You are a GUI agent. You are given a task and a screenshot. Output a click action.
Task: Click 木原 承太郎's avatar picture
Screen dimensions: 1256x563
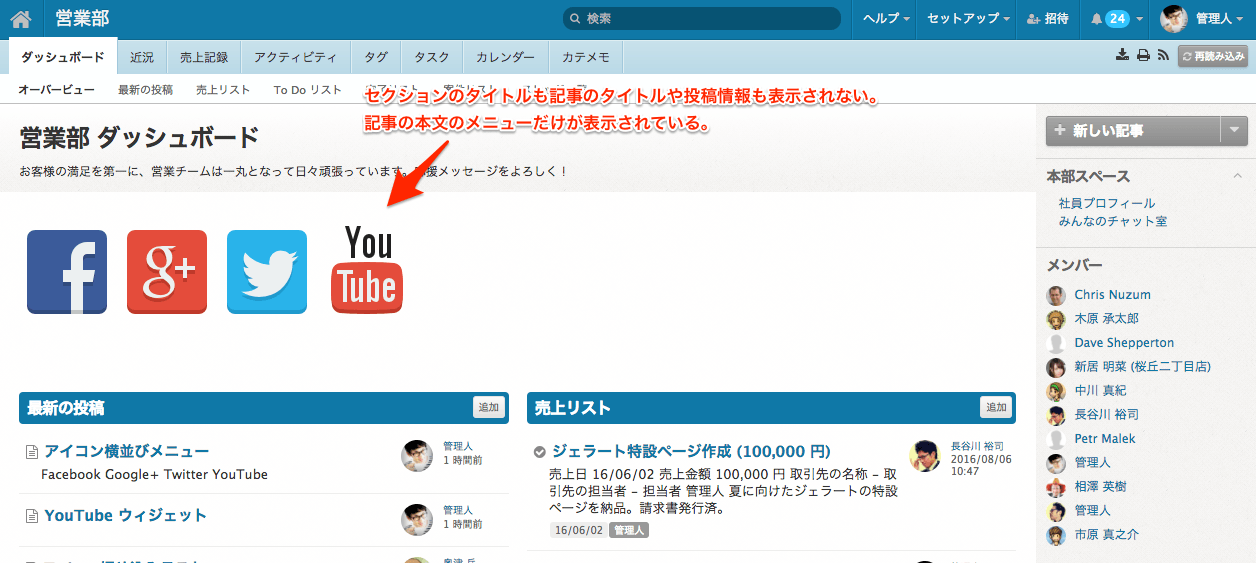1056,319
